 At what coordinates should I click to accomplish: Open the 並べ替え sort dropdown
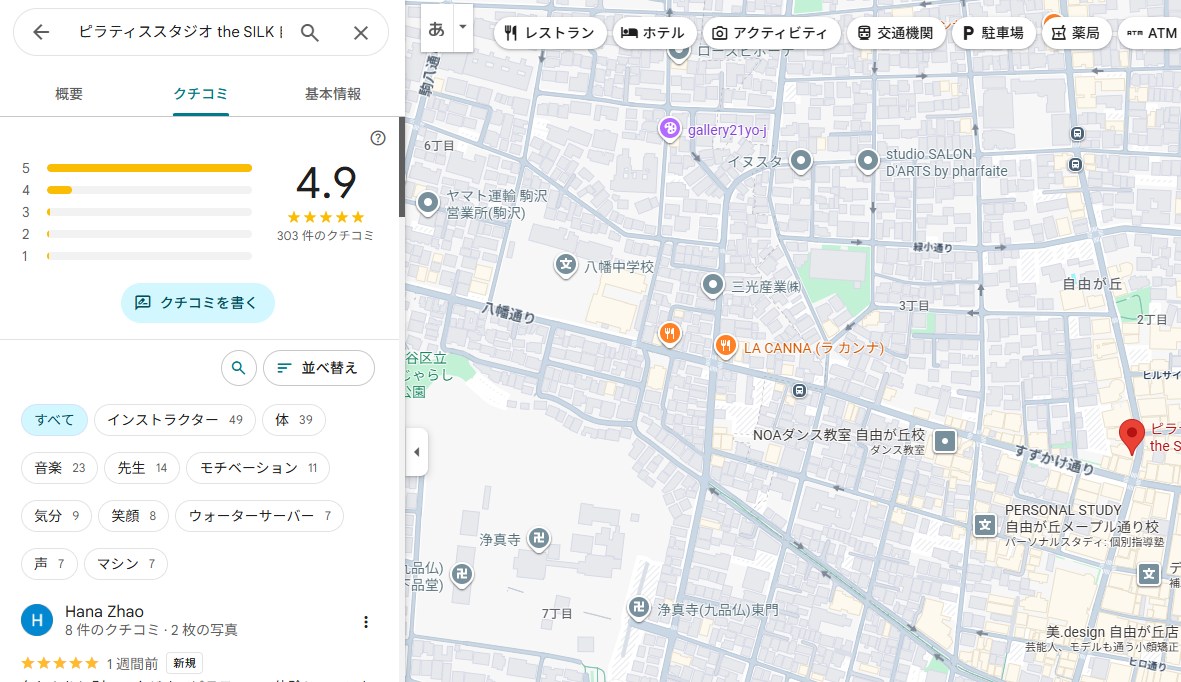point(318,368)
